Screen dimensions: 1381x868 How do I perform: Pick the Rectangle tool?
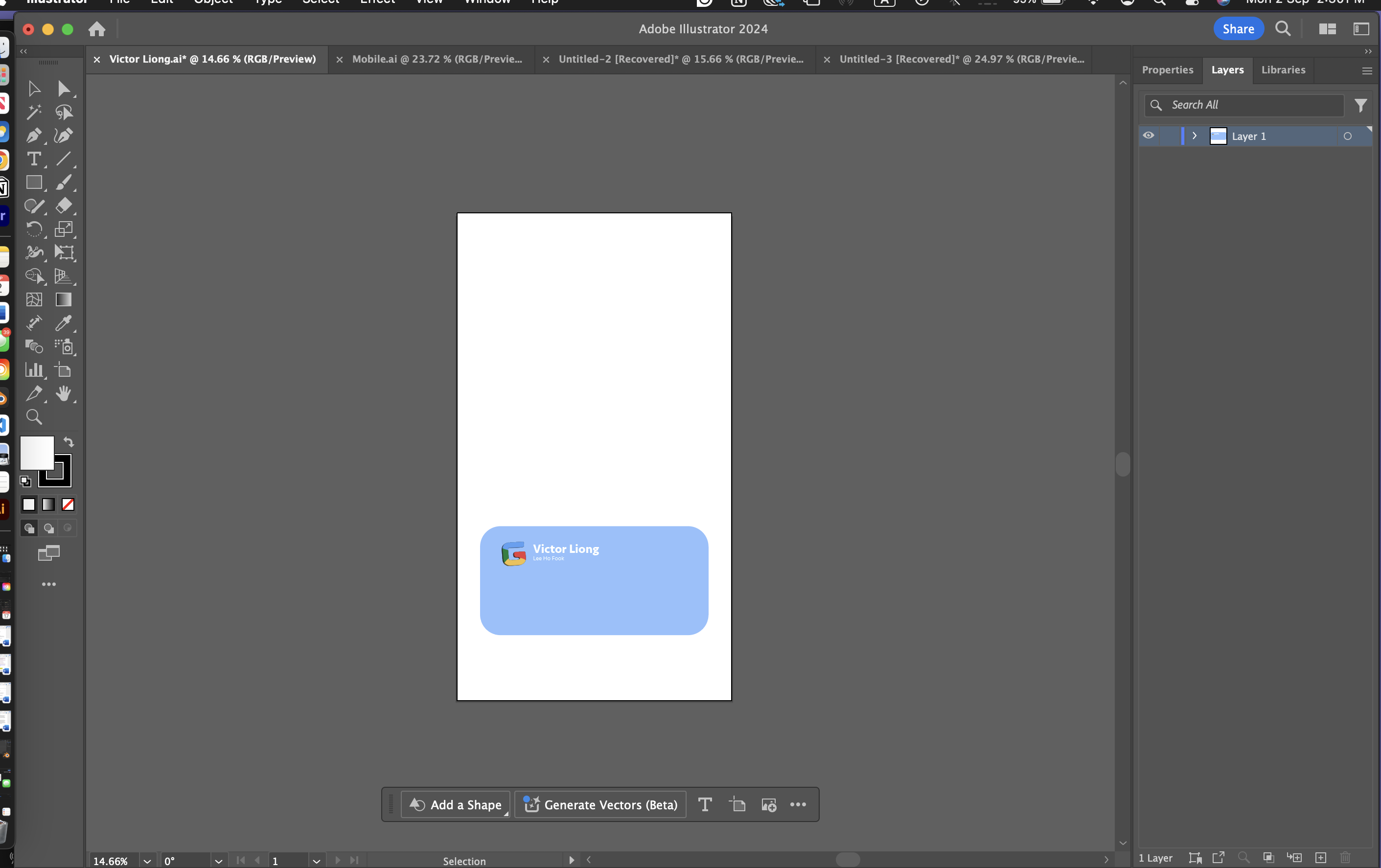34,183
